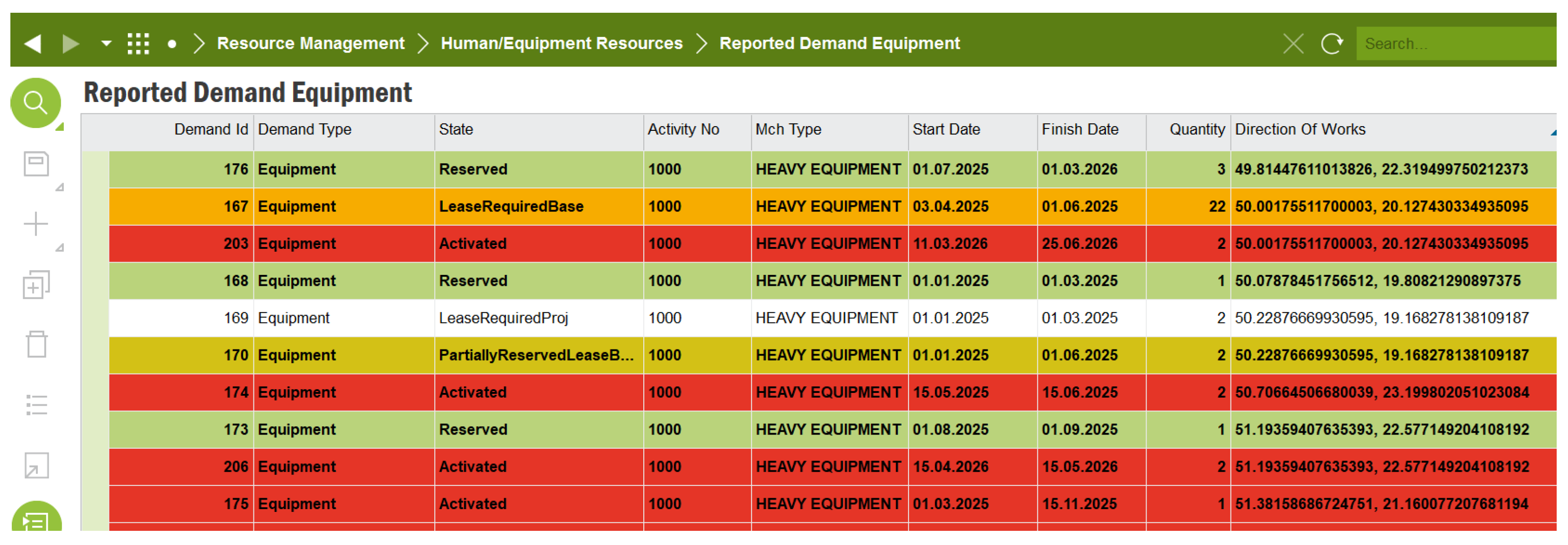Viewport: 1568px width, 545px height.
Task: Select Demand Id 176 cell
Action: point(181,169)
